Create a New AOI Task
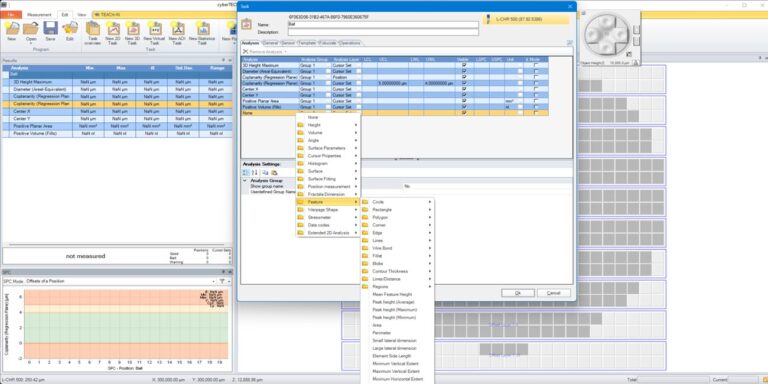Viewport: 768px width, 384px height. tap(177, 28)
